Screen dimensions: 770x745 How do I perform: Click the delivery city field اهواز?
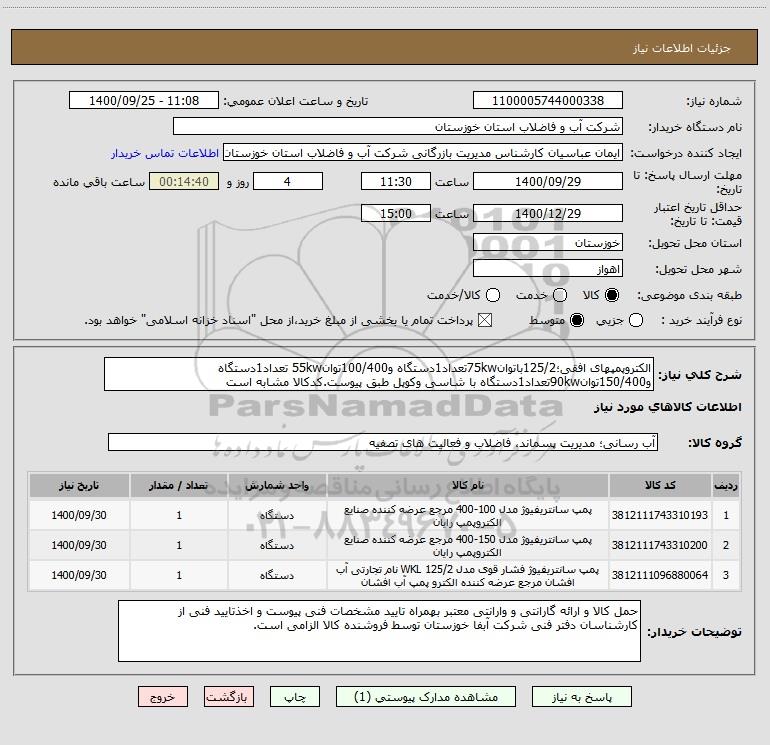[548, 268]
